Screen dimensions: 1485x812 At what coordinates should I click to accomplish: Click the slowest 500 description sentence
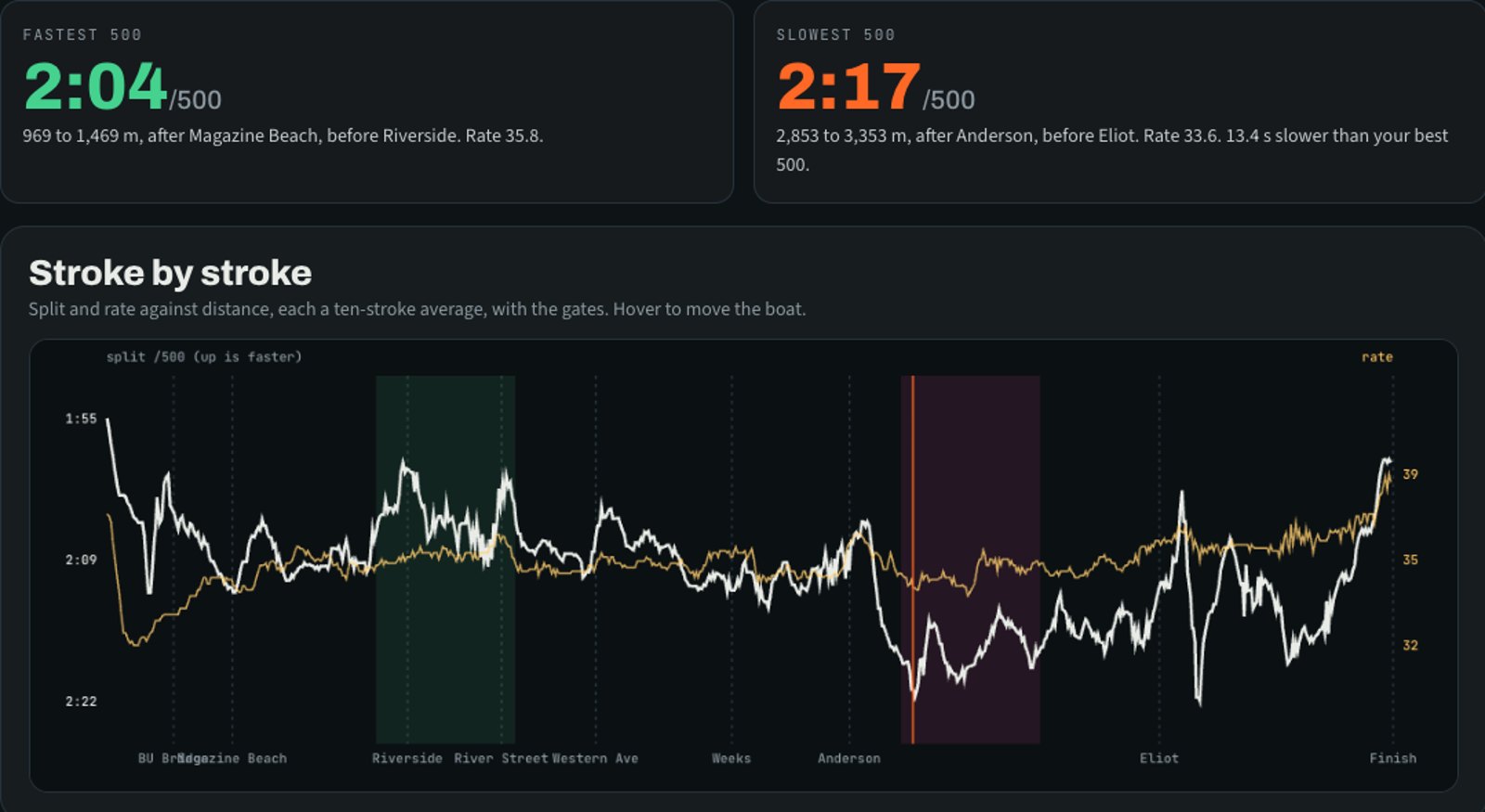pos(1112,149)
